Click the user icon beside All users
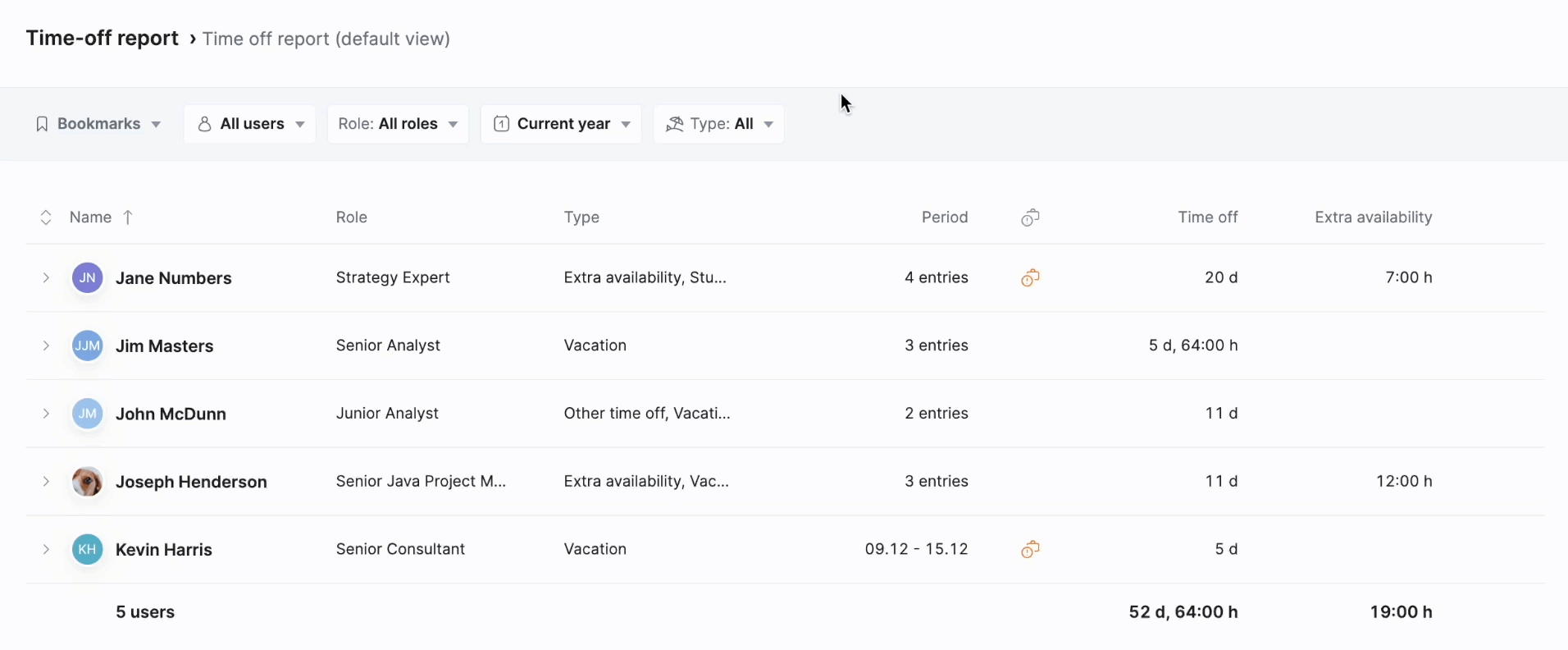1568x650 pixels. pos(205,124)
